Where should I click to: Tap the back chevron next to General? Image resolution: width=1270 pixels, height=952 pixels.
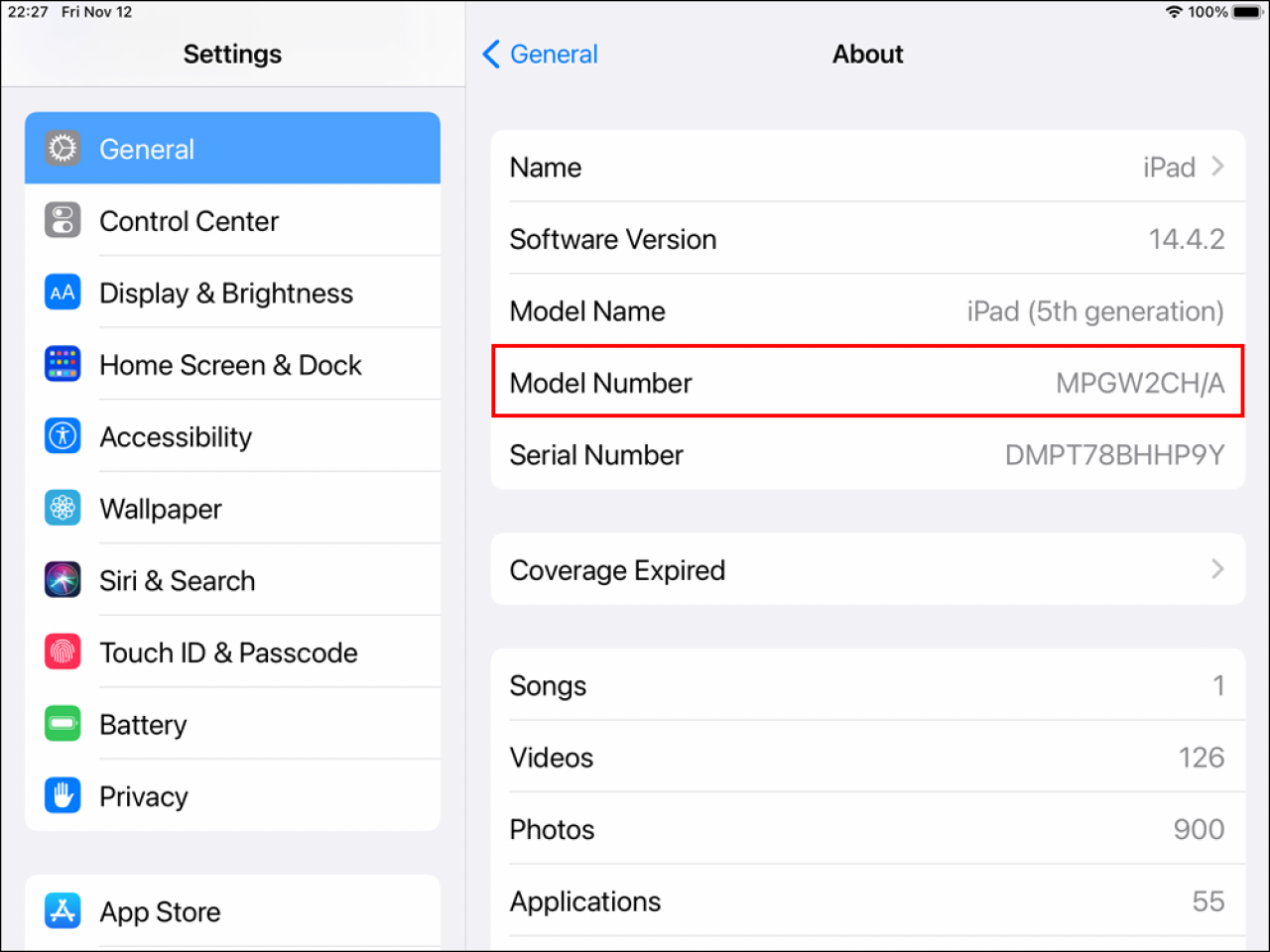point(490,55)
